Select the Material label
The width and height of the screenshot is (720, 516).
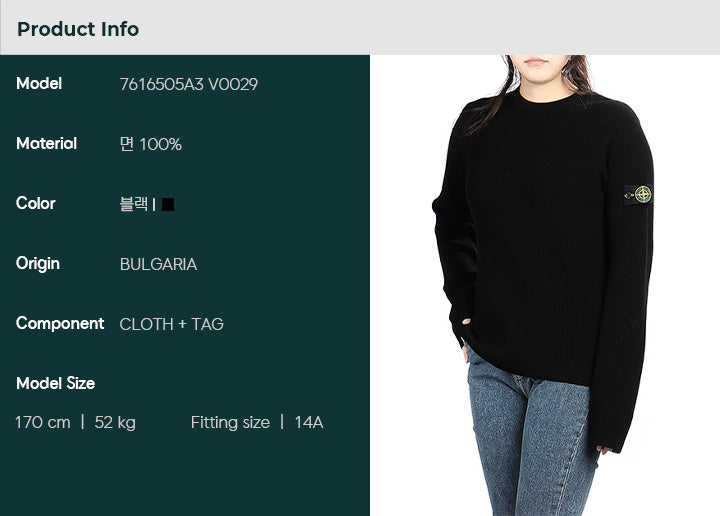click(x=46, y=143)
